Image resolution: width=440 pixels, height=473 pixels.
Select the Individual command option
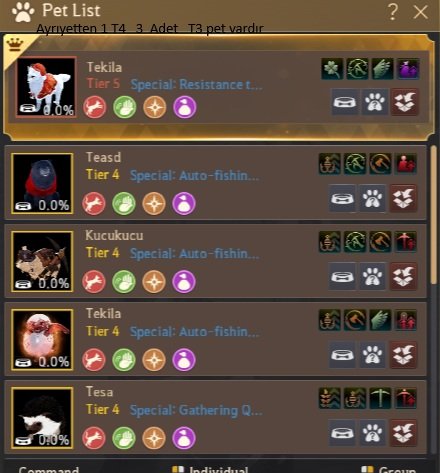coord(211,469)
